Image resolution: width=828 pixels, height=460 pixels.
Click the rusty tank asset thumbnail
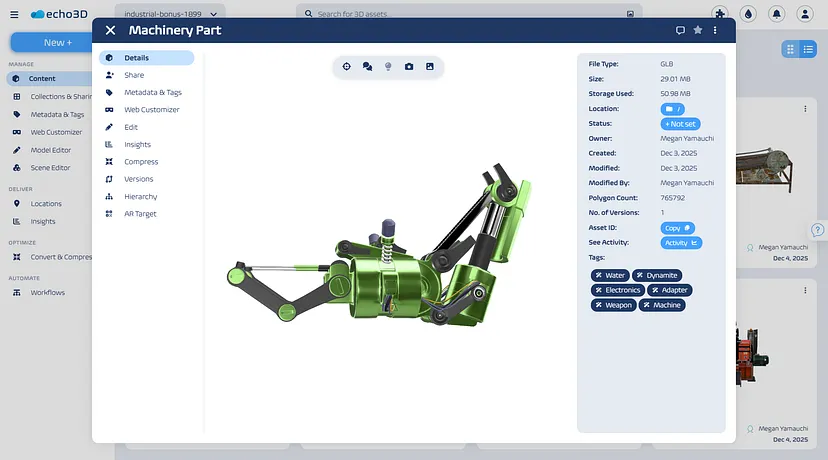[x=765, y=170]
